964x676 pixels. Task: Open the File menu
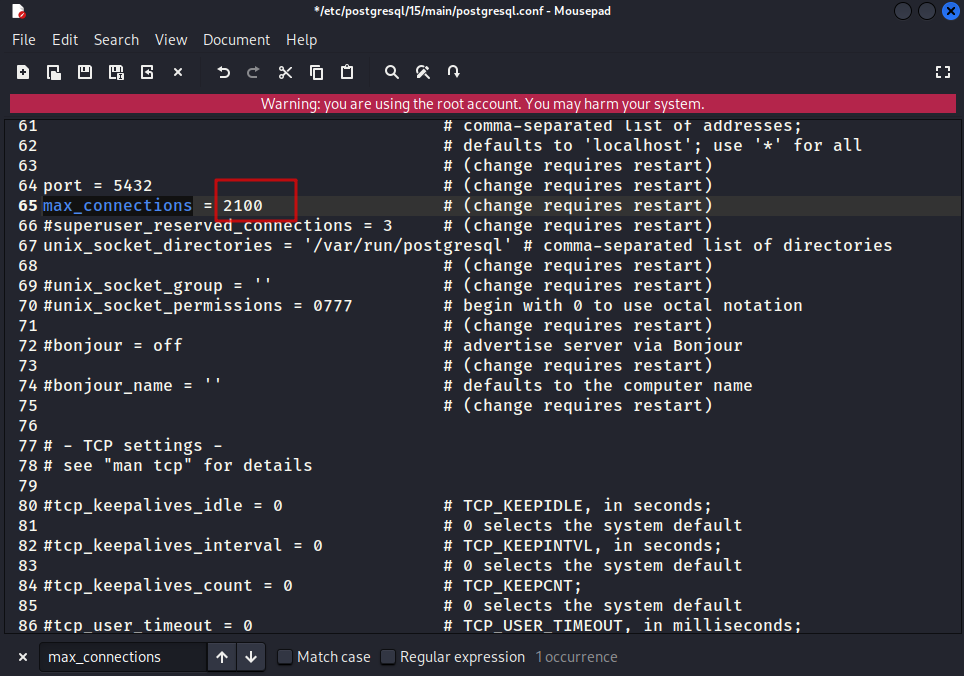tap(24, 40)
